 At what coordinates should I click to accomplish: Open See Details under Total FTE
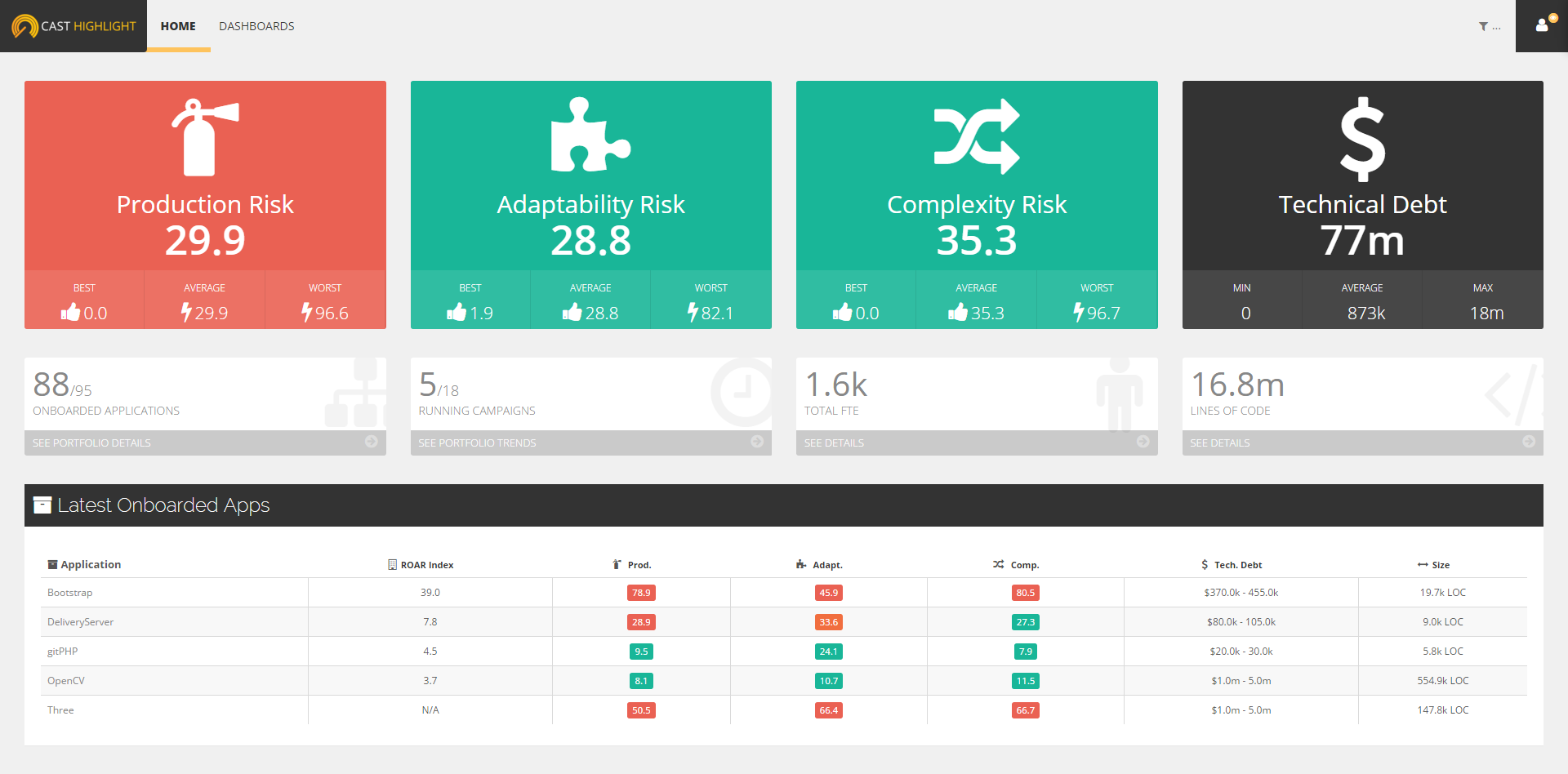(834, 443)
